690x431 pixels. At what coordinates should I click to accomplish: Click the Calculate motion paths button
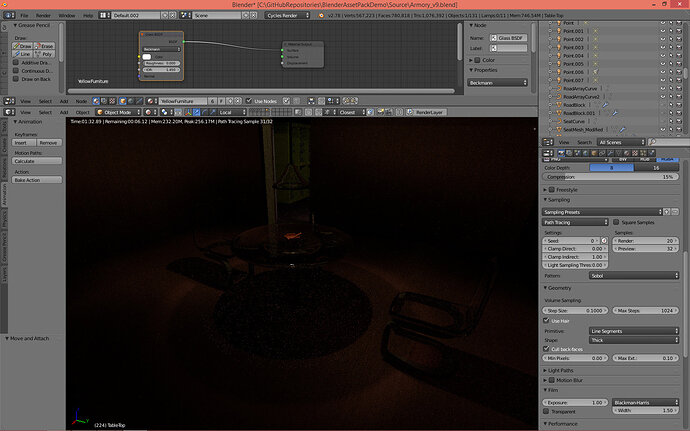tap(37, 161)
